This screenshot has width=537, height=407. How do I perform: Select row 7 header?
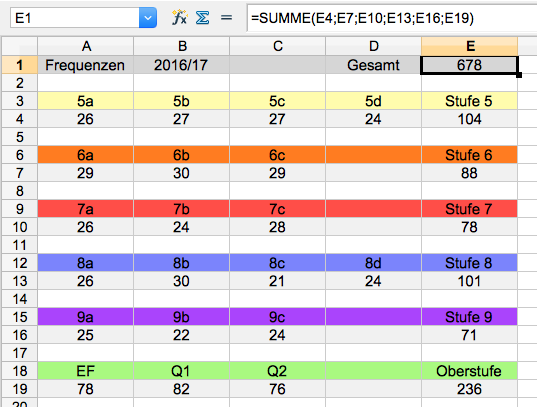pos(20,173)
